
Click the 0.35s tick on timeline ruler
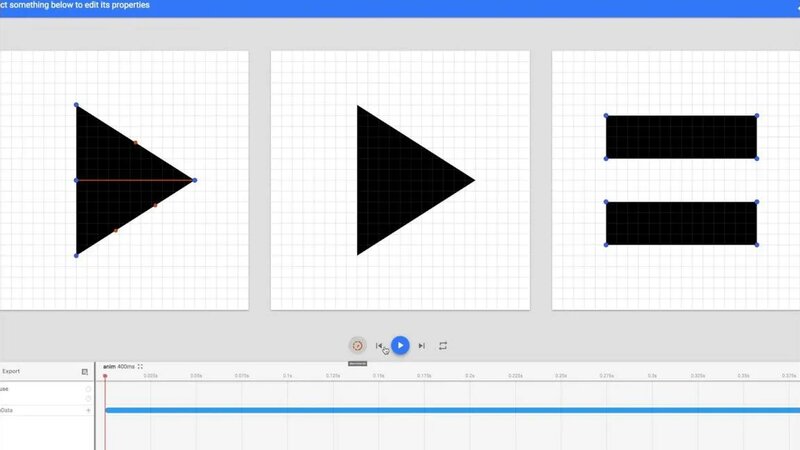[x=743, y=376]
